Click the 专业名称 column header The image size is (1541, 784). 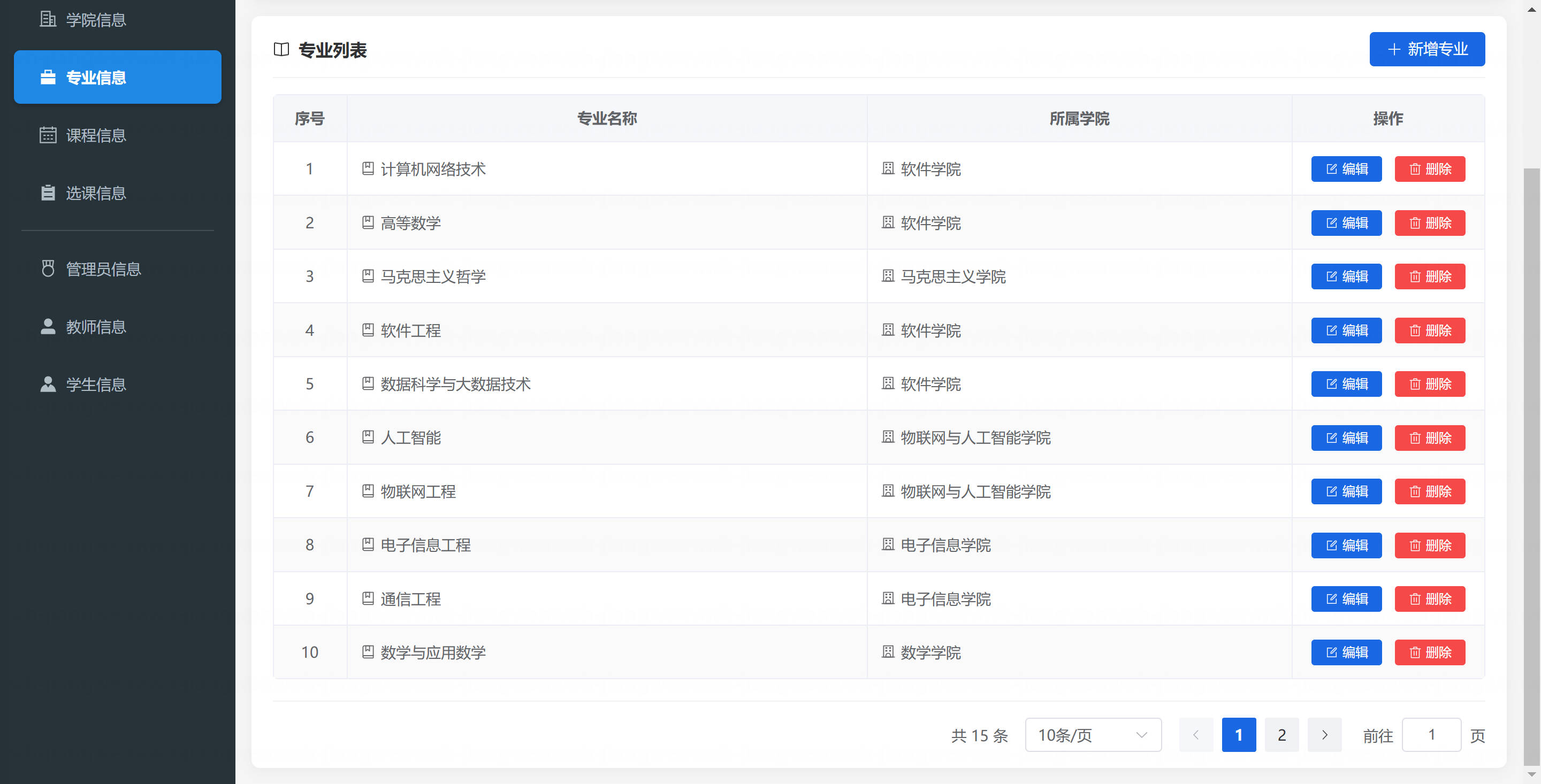click(x=607, y=118)
